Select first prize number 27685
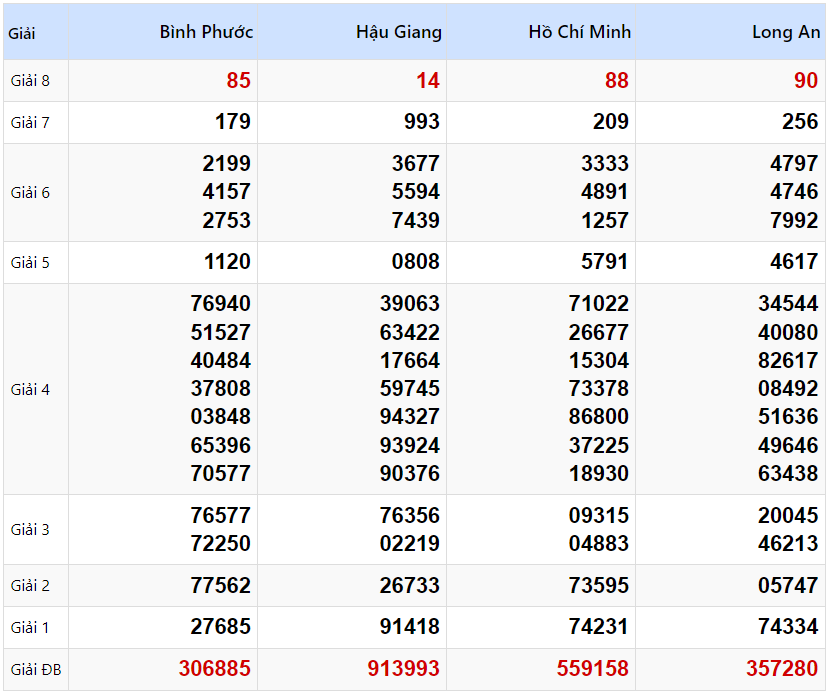The image size is (829, 694). click(221, 627)
